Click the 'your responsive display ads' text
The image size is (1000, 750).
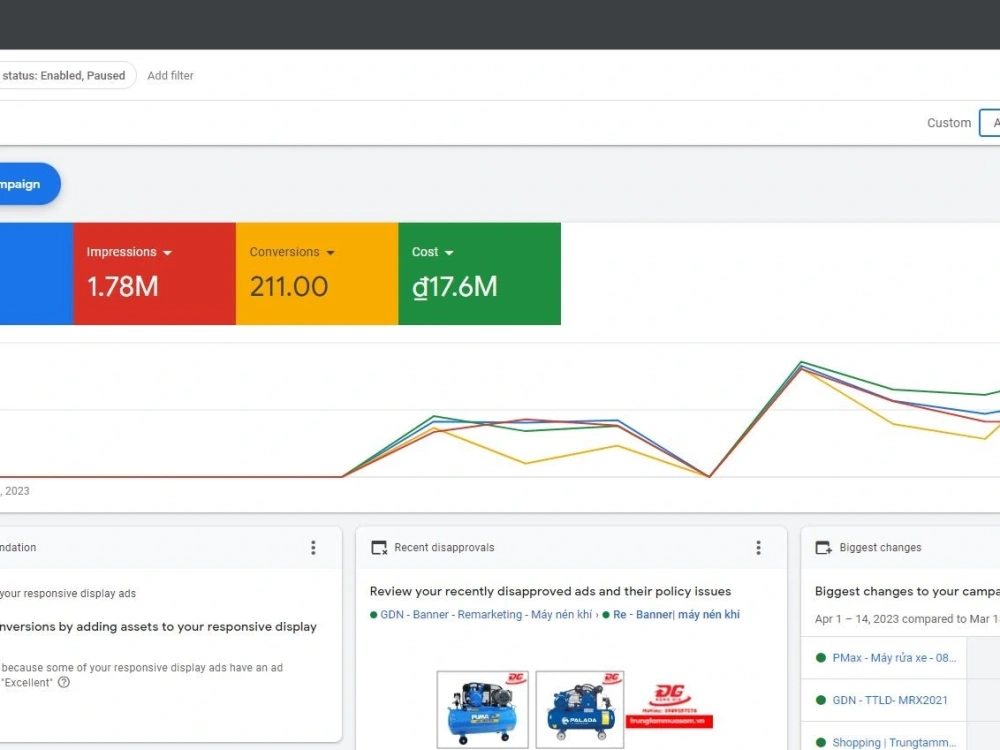click(x=68, y=593)
